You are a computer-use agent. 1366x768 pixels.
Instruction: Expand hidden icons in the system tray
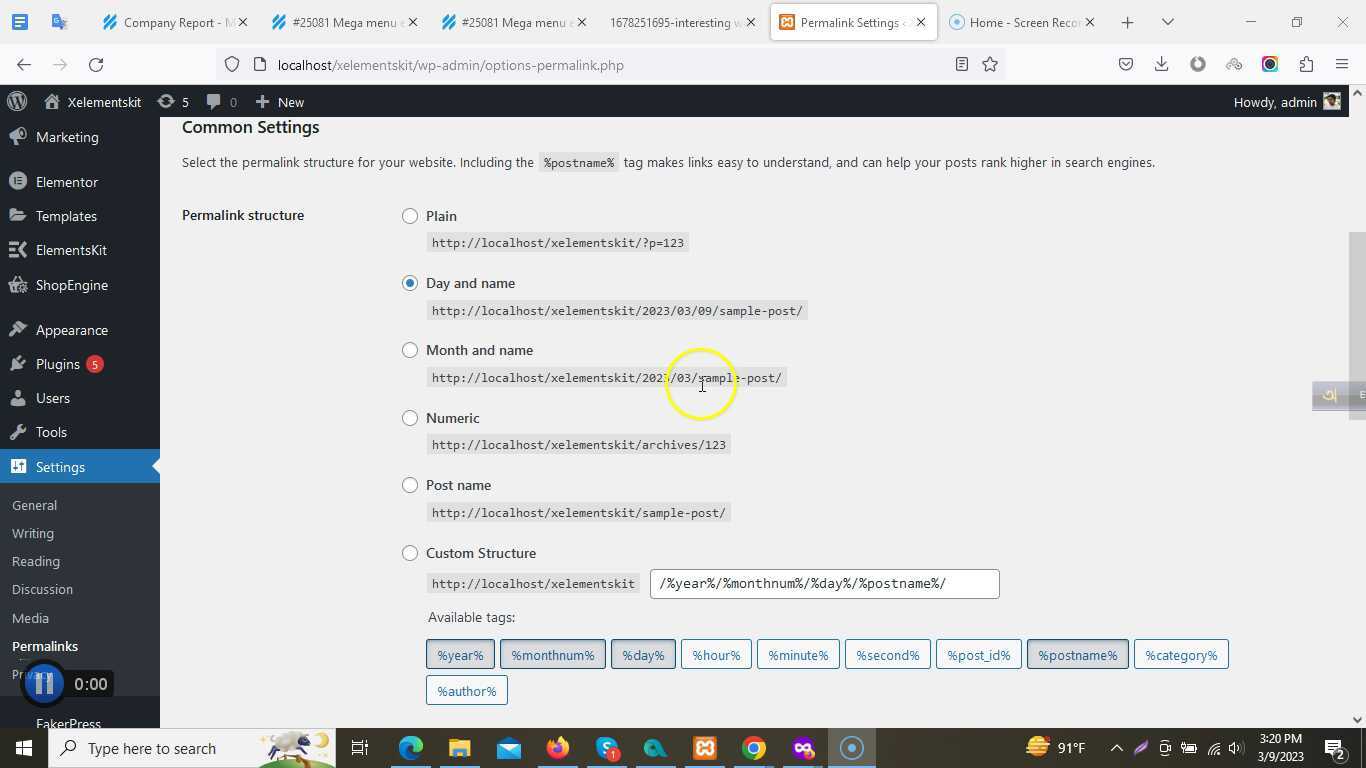click(x=1117, y=747)
